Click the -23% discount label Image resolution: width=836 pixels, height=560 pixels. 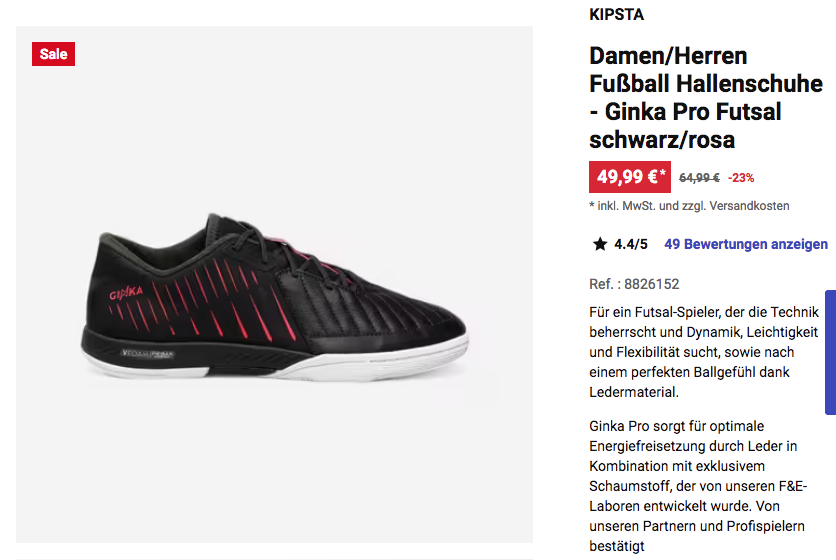741,178
